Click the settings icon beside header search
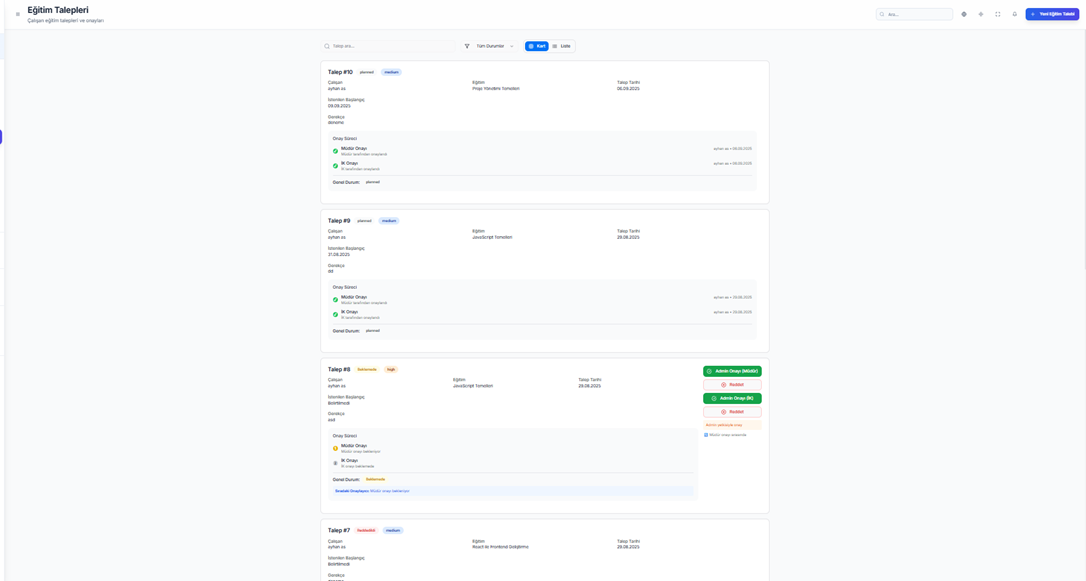Image resolution: width=1086 pixels, height=581 pixels. pyautogui.click(x=964, y=14)
